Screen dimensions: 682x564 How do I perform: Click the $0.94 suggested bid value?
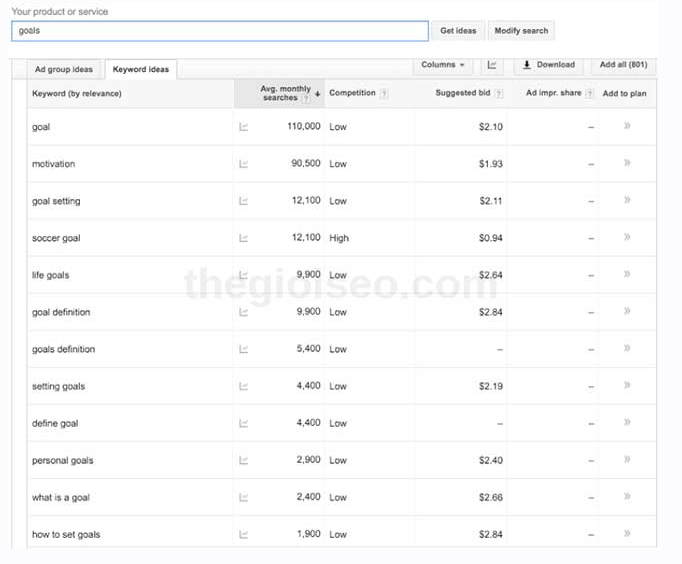coord(491,238)
